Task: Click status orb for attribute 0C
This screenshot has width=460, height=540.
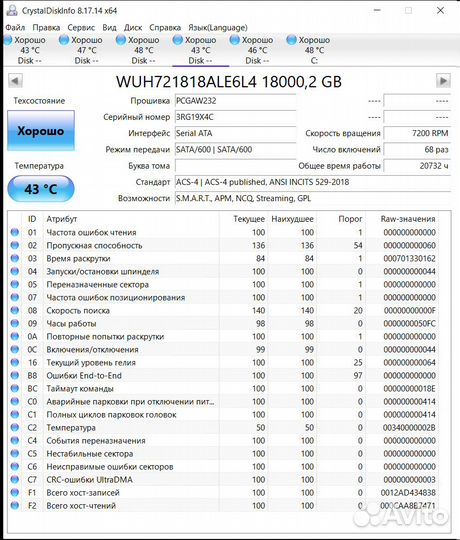Action: point(15,350)
